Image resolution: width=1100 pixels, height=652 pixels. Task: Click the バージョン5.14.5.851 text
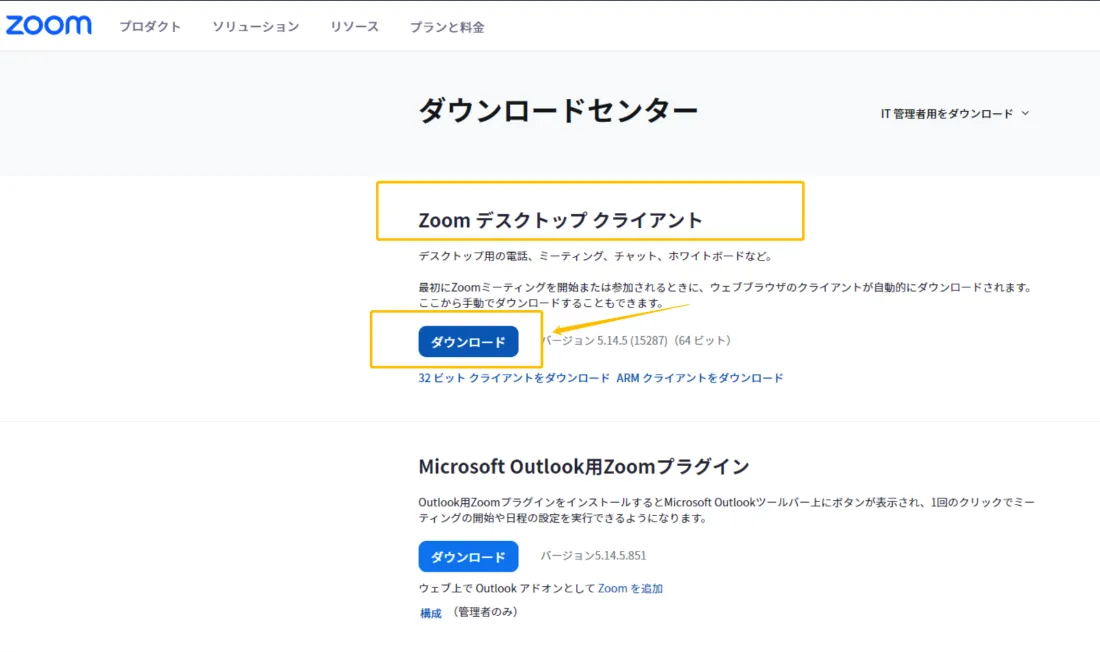pos(593,555)
